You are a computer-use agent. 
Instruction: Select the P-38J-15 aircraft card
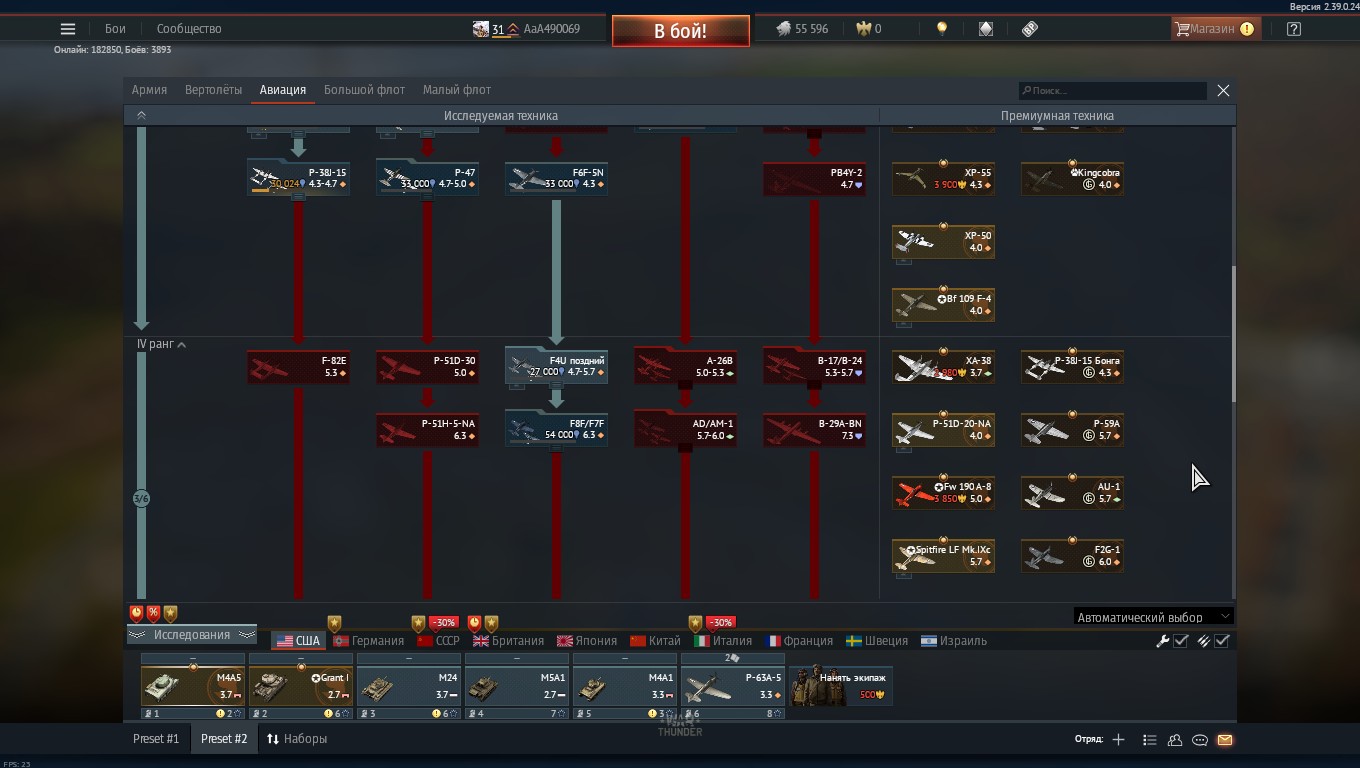(x=298, y=178)
